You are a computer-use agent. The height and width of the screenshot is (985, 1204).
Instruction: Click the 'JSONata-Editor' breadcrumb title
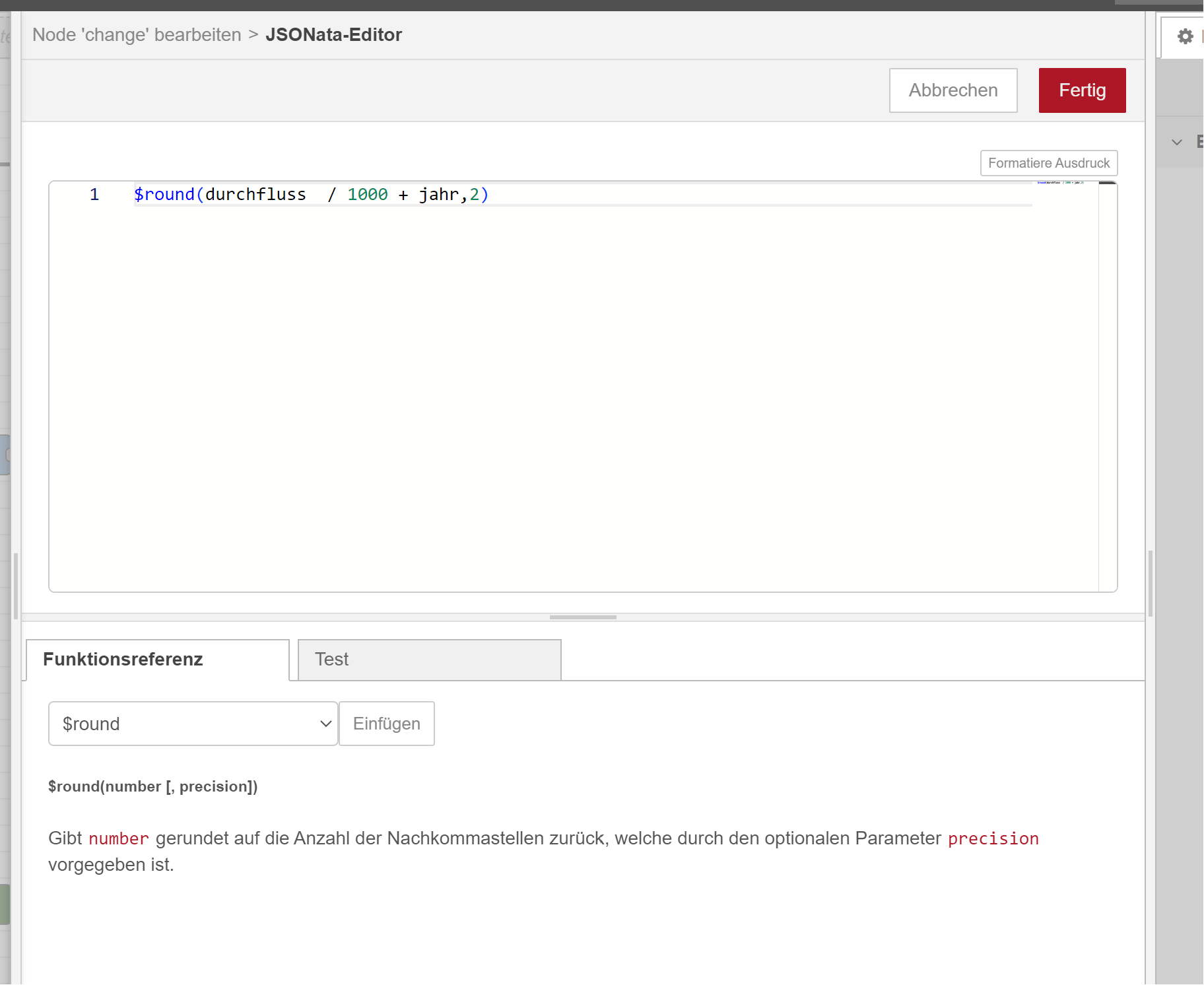333,35
